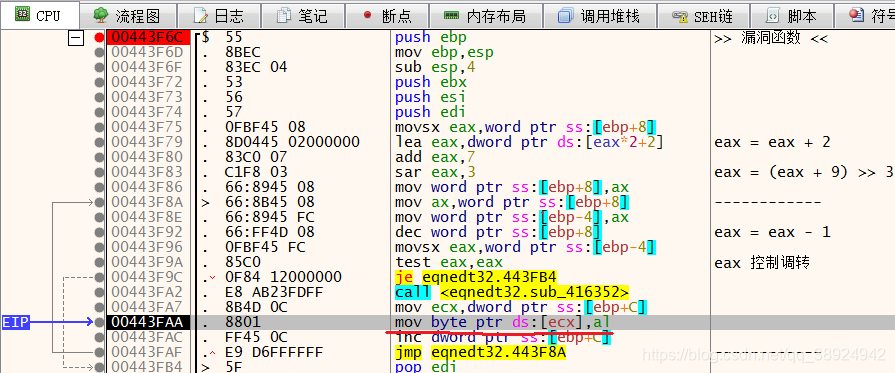
Task: Switch to the CPU tab
Action: [39, 15]
